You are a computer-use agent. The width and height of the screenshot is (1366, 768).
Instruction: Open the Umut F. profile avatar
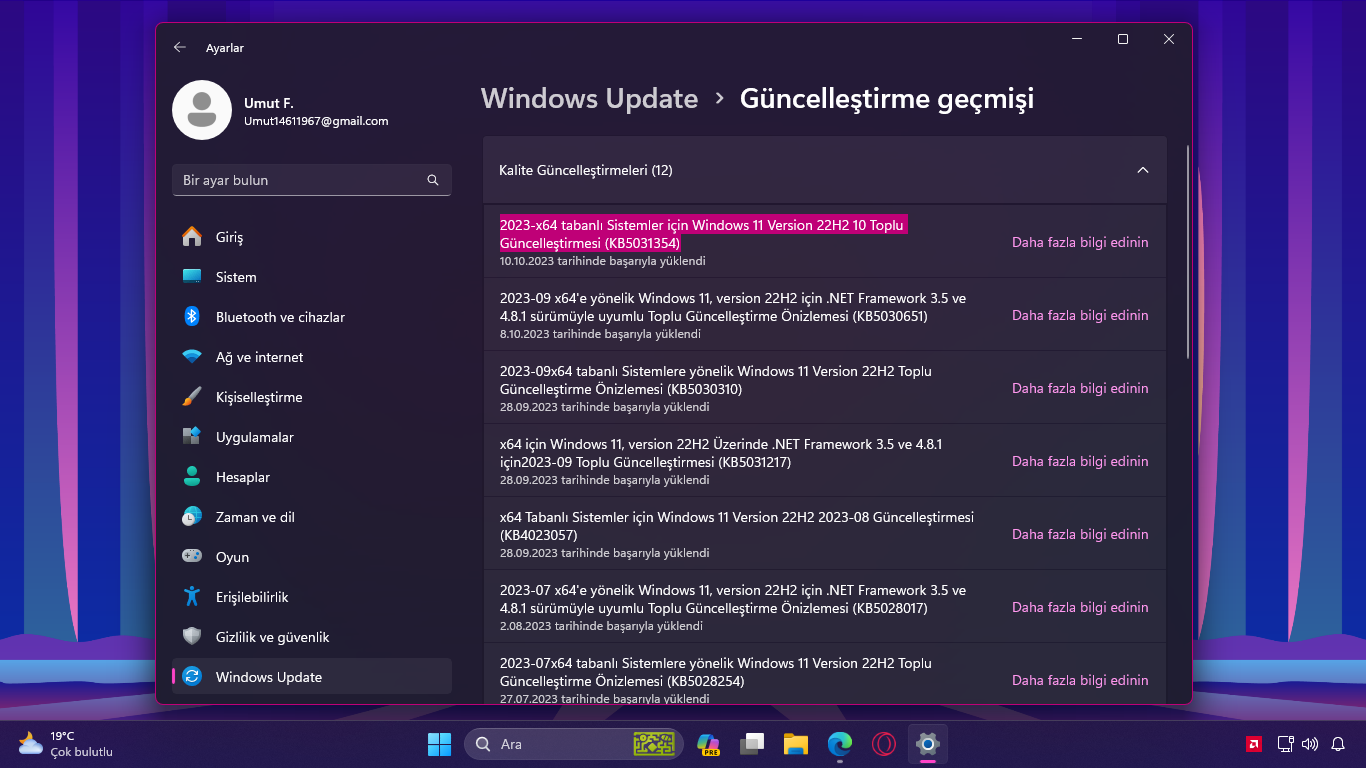202,110
